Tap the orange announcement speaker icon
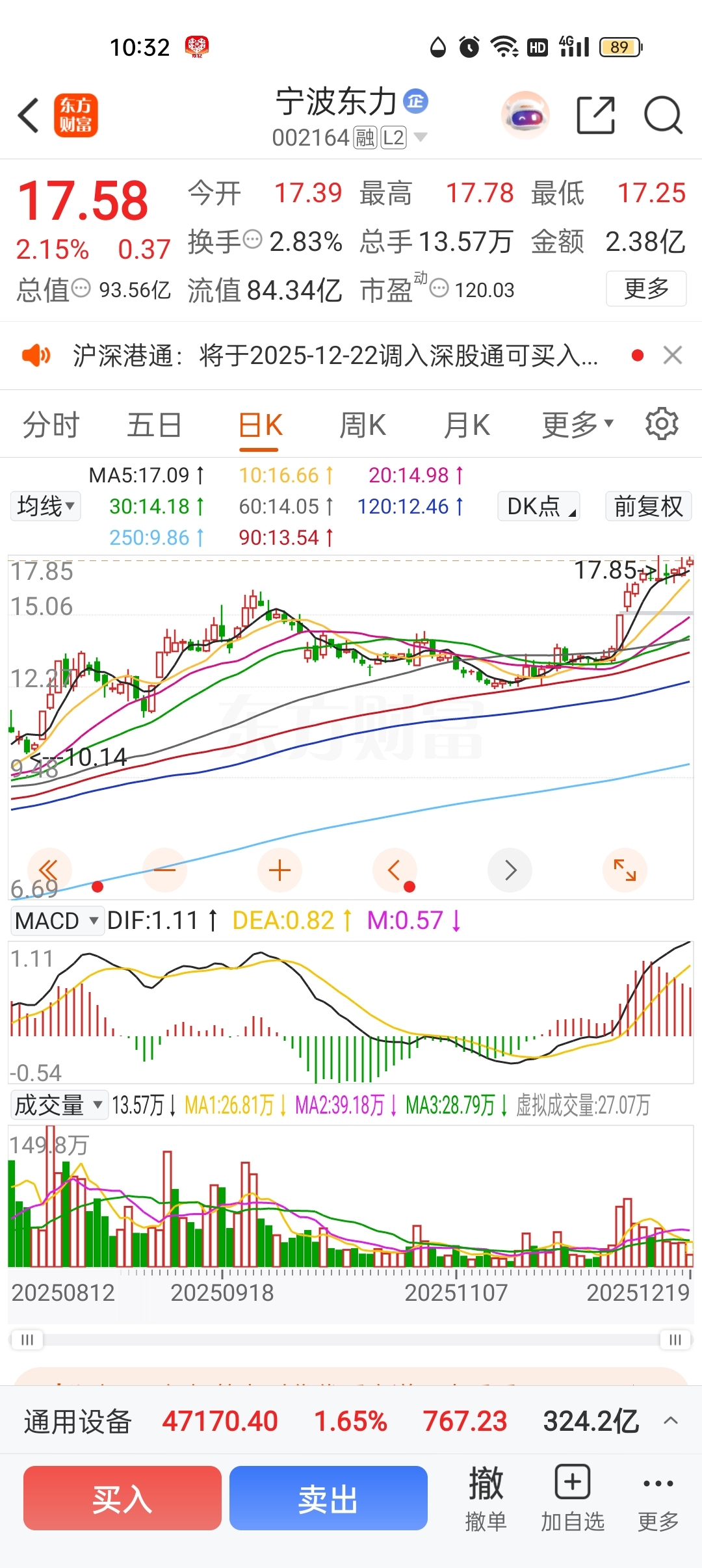The image size is (702, 1568). click(36, 355)
